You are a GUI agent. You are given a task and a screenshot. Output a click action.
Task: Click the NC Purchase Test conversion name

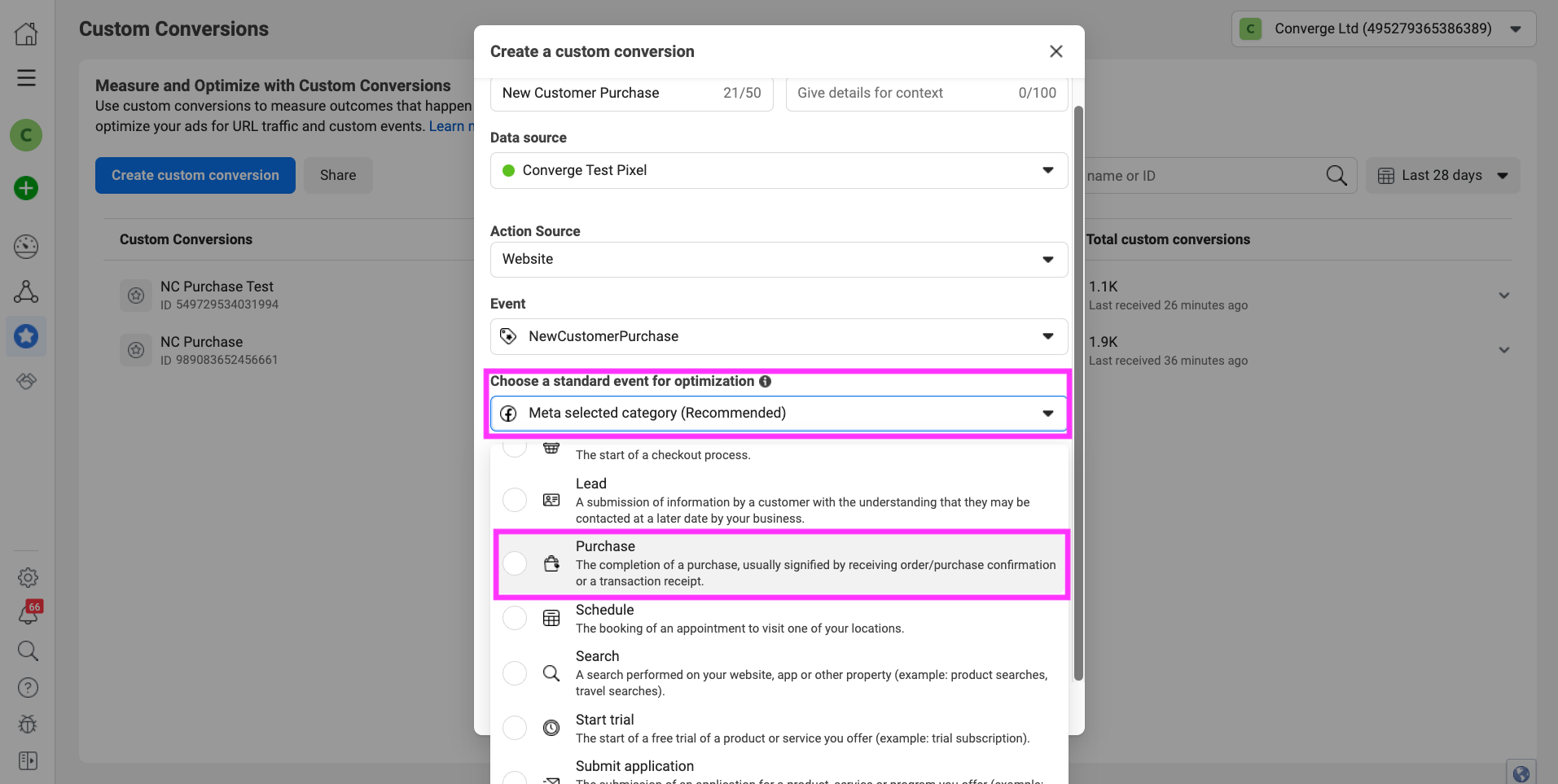click(x=217, y=287)
